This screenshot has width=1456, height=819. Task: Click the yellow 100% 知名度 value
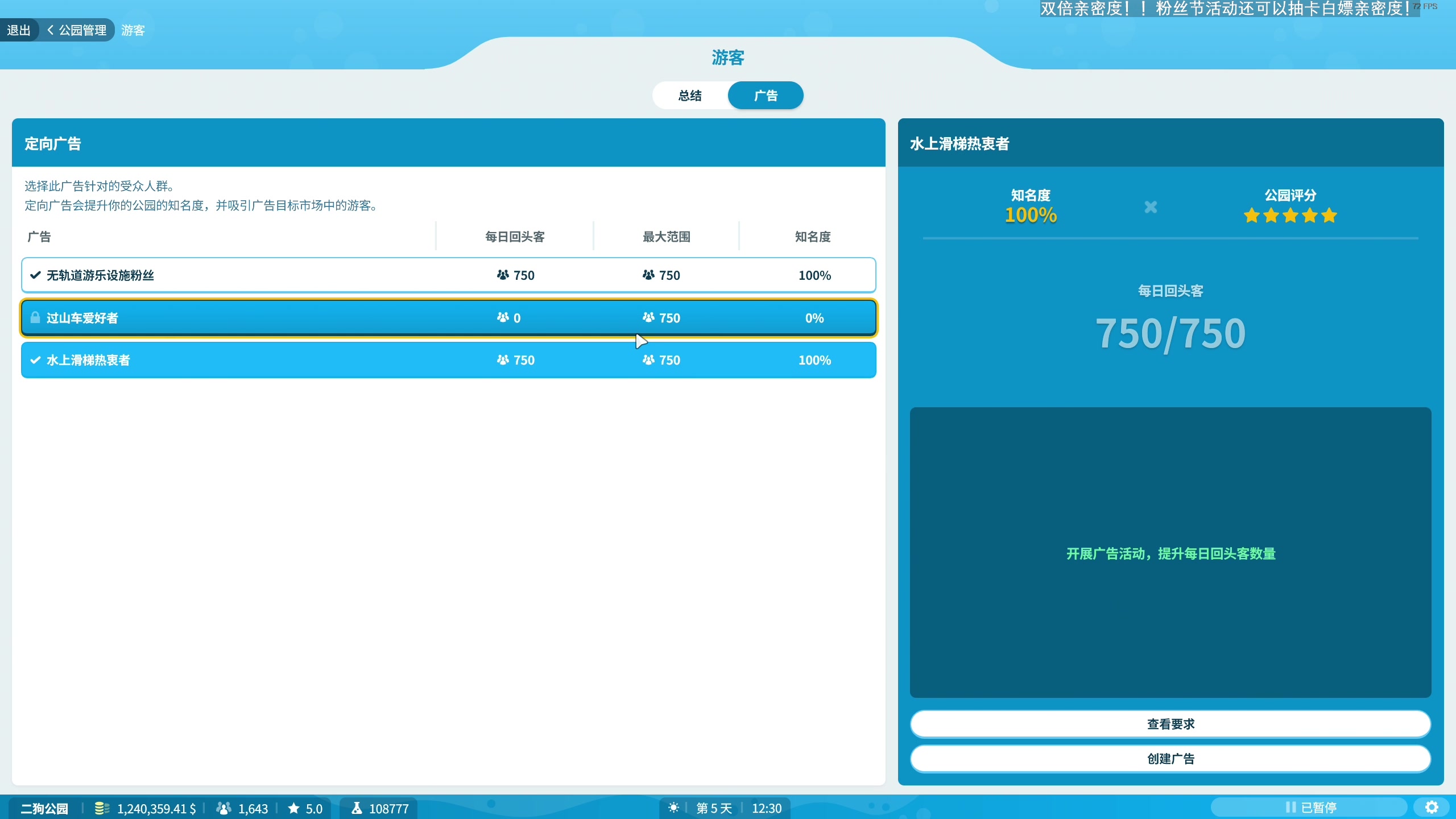click(1031, 216)
